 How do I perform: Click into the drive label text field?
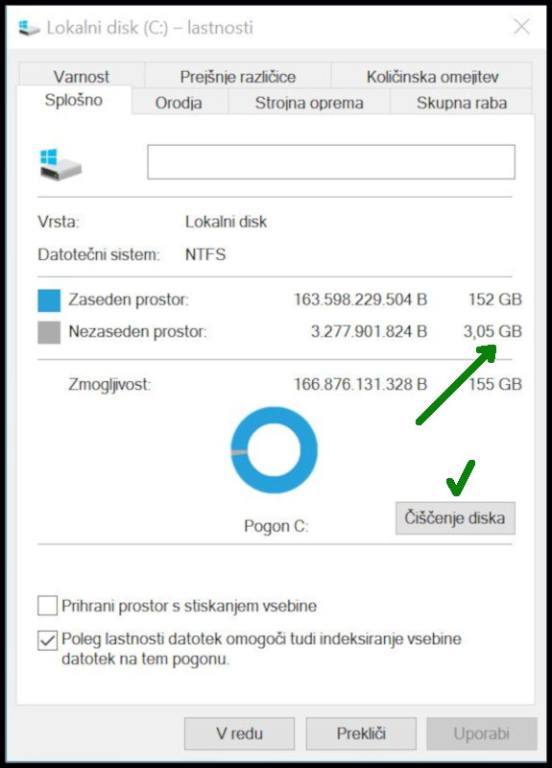tap(331, 162)
